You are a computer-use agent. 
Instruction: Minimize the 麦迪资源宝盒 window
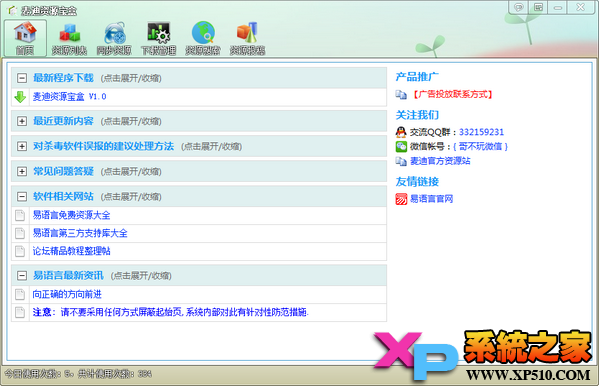(558, 7)
